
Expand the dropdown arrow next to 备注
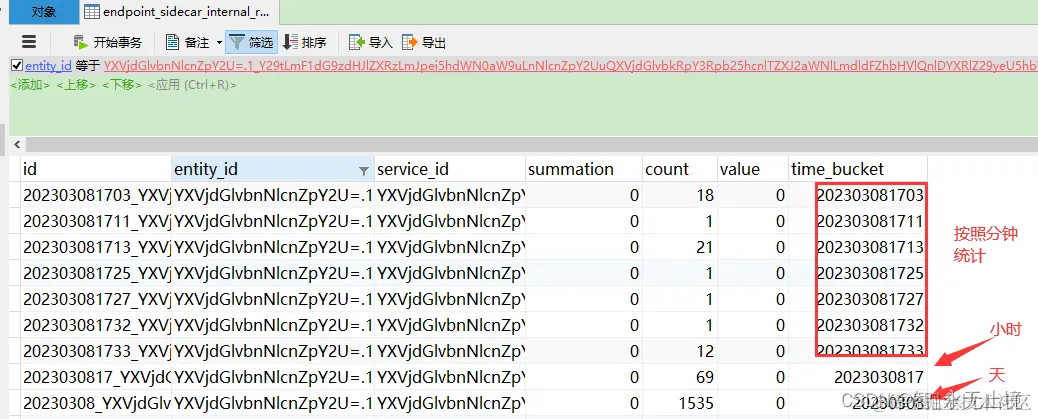point(219,42)
